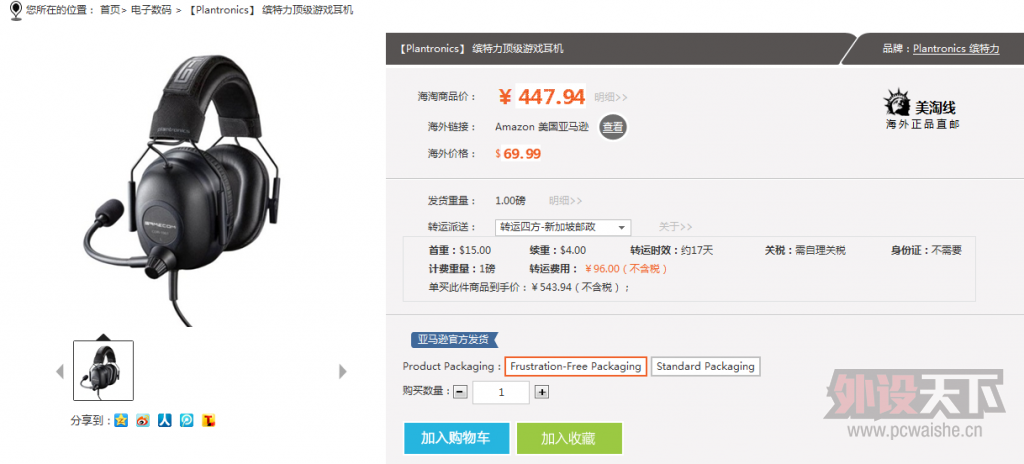
Task: Click the quantity input field
Action: [501, 392]
